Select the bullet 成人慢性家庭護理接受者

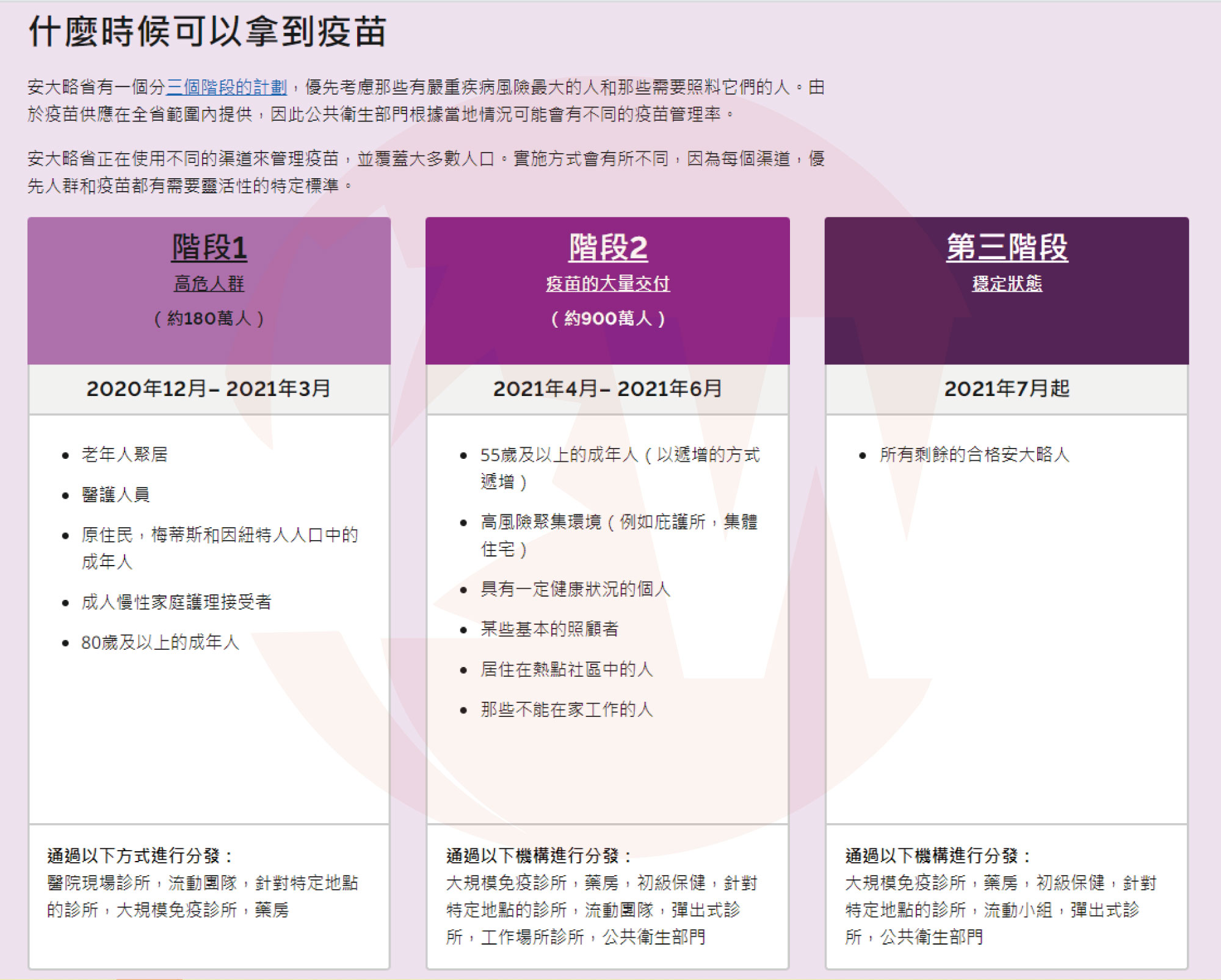point(176,602)
